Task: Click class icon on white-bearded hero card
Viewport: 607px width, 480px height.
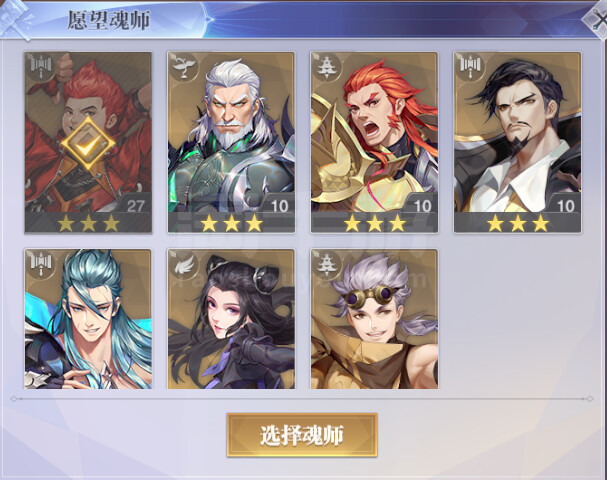Action: coord(184,67)
